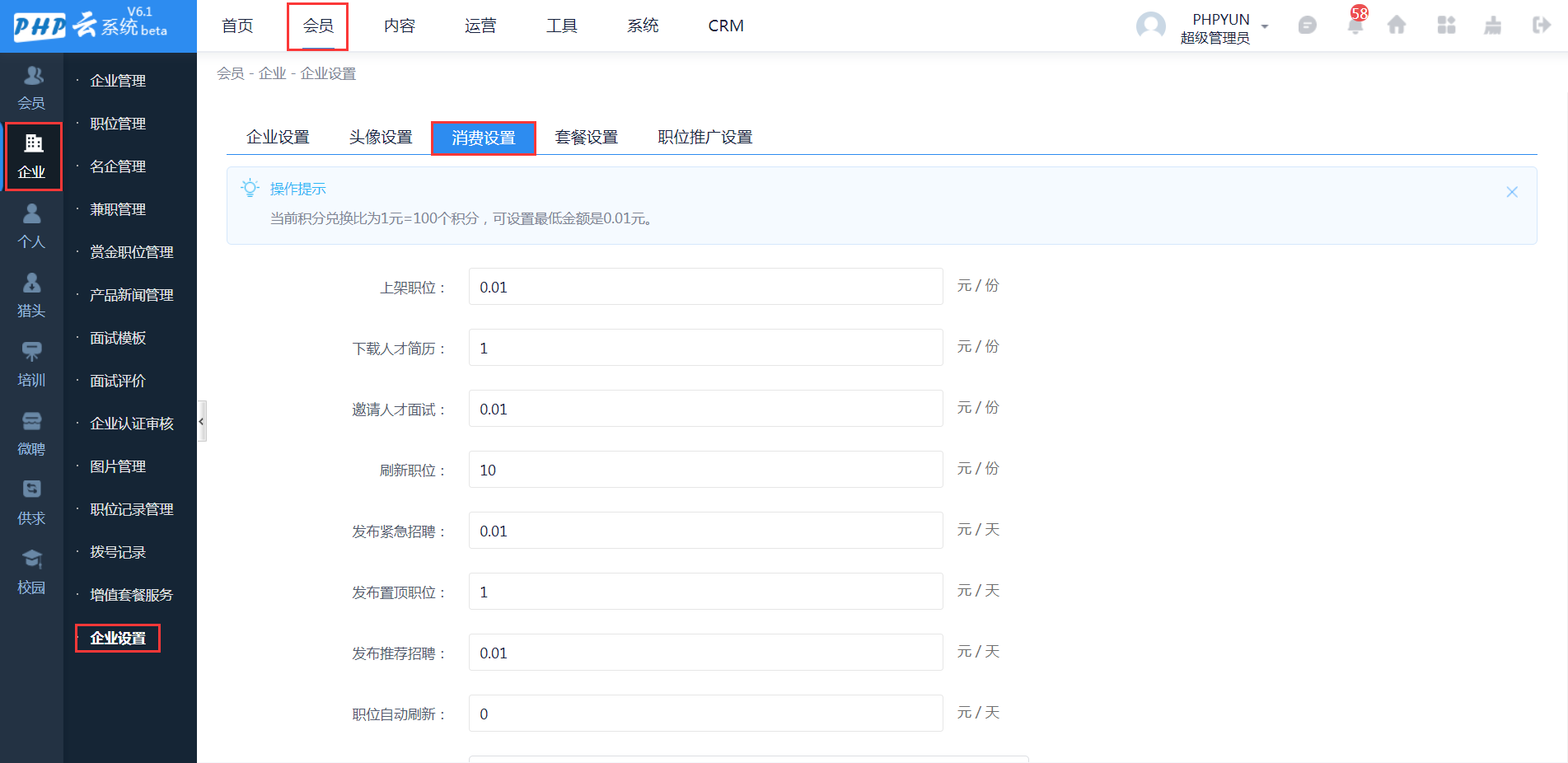Open the 首页 top menu
Screen dimensions: 1568x763
[x=237, y=26]
